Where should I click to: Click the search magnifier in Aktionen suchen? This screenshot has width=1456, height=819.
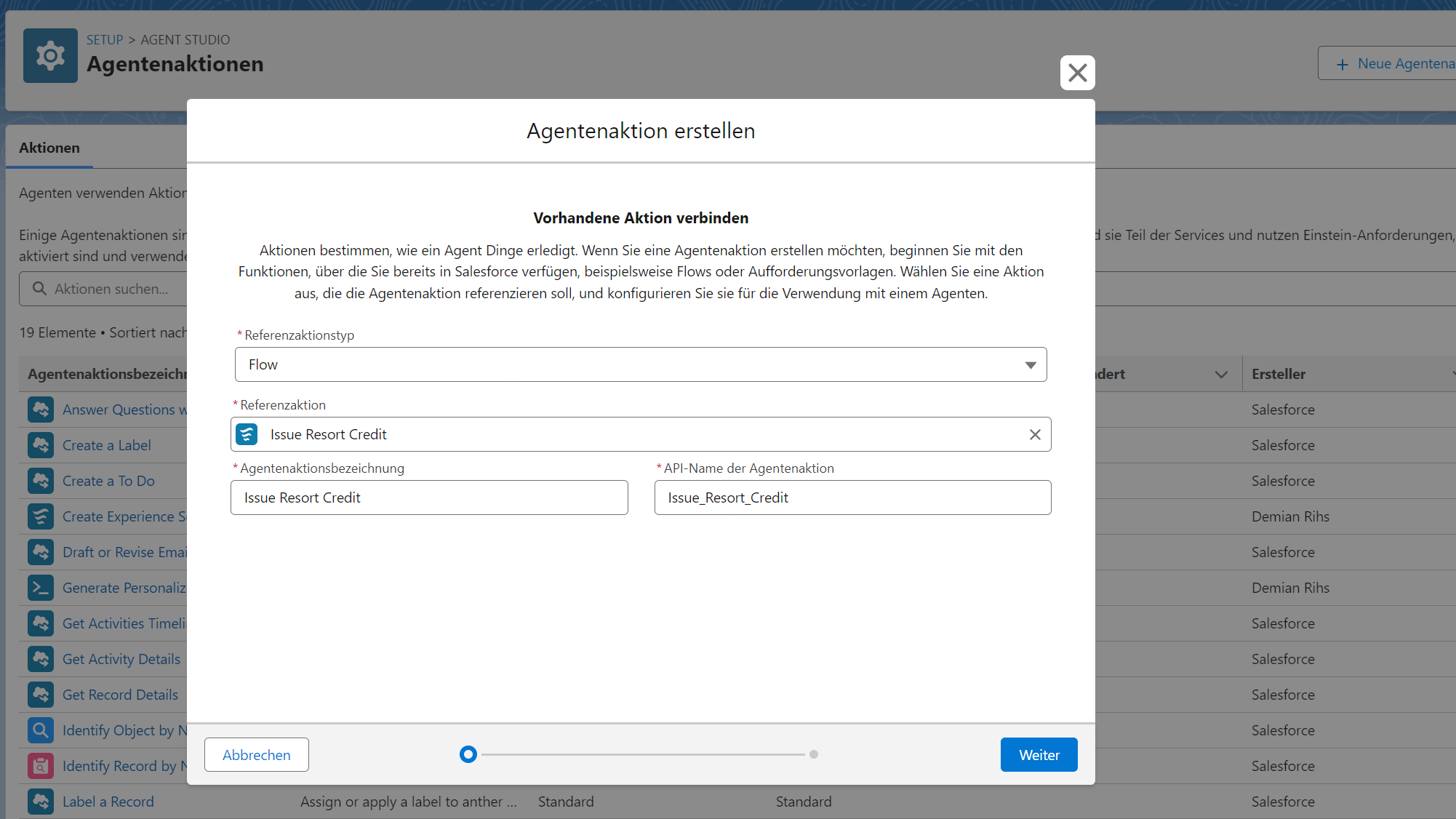click(x=40, y=289)
